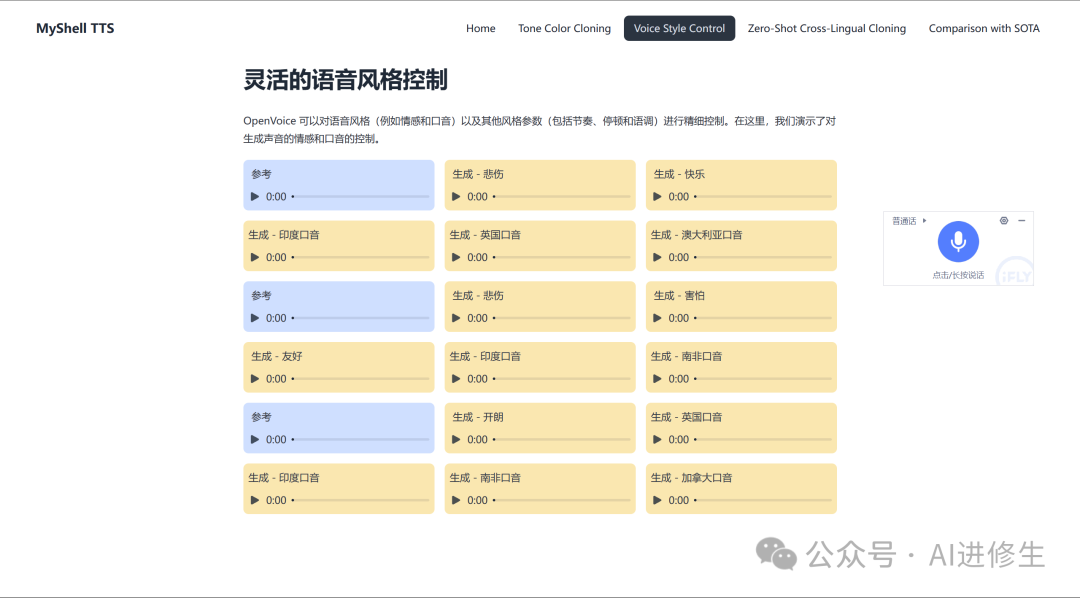Go to the Home tab

click(x=480, y=28)
